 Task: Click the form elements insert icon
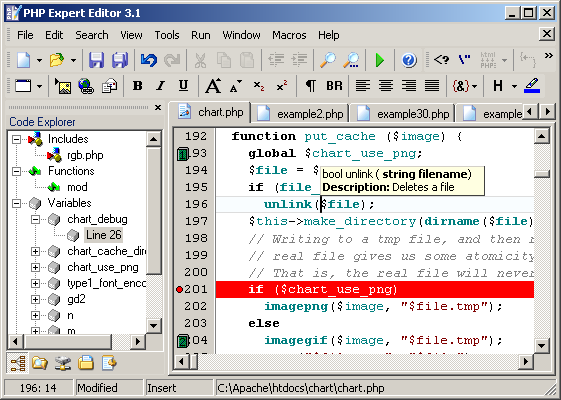(x=109, y=86)
